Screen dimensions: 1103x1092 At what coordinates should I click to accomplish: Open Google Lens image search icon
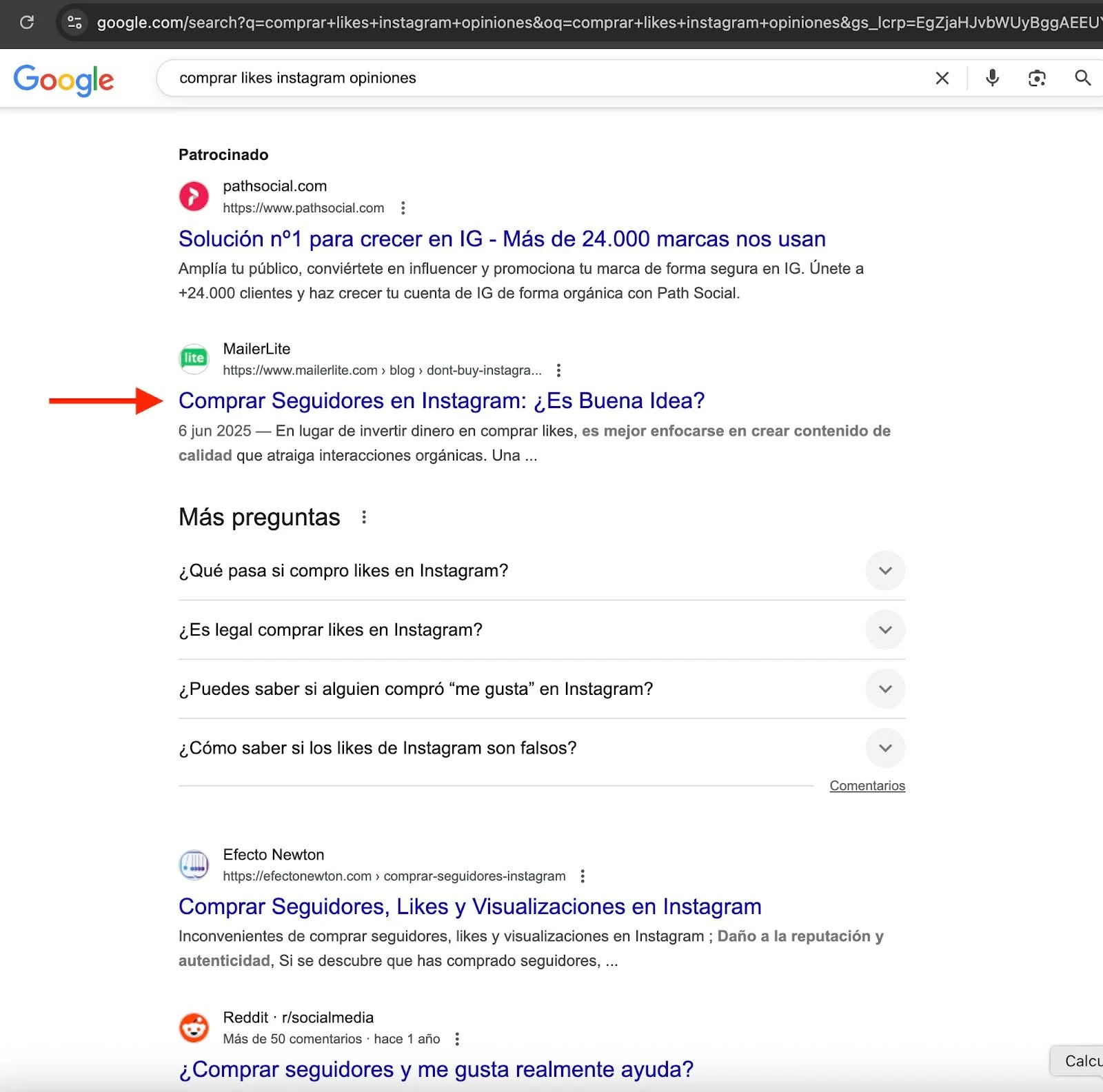tap(1036, 79)
